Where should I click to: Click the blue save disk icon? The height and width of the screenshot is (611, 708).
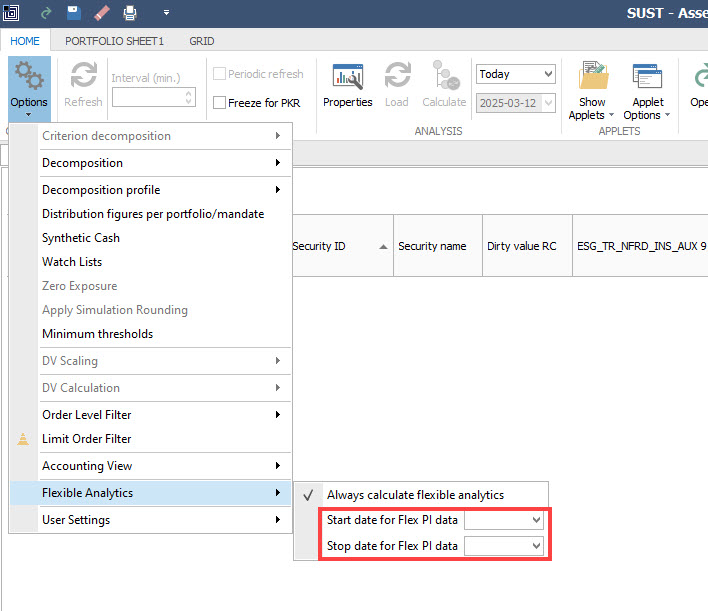[x=74, y=13]
